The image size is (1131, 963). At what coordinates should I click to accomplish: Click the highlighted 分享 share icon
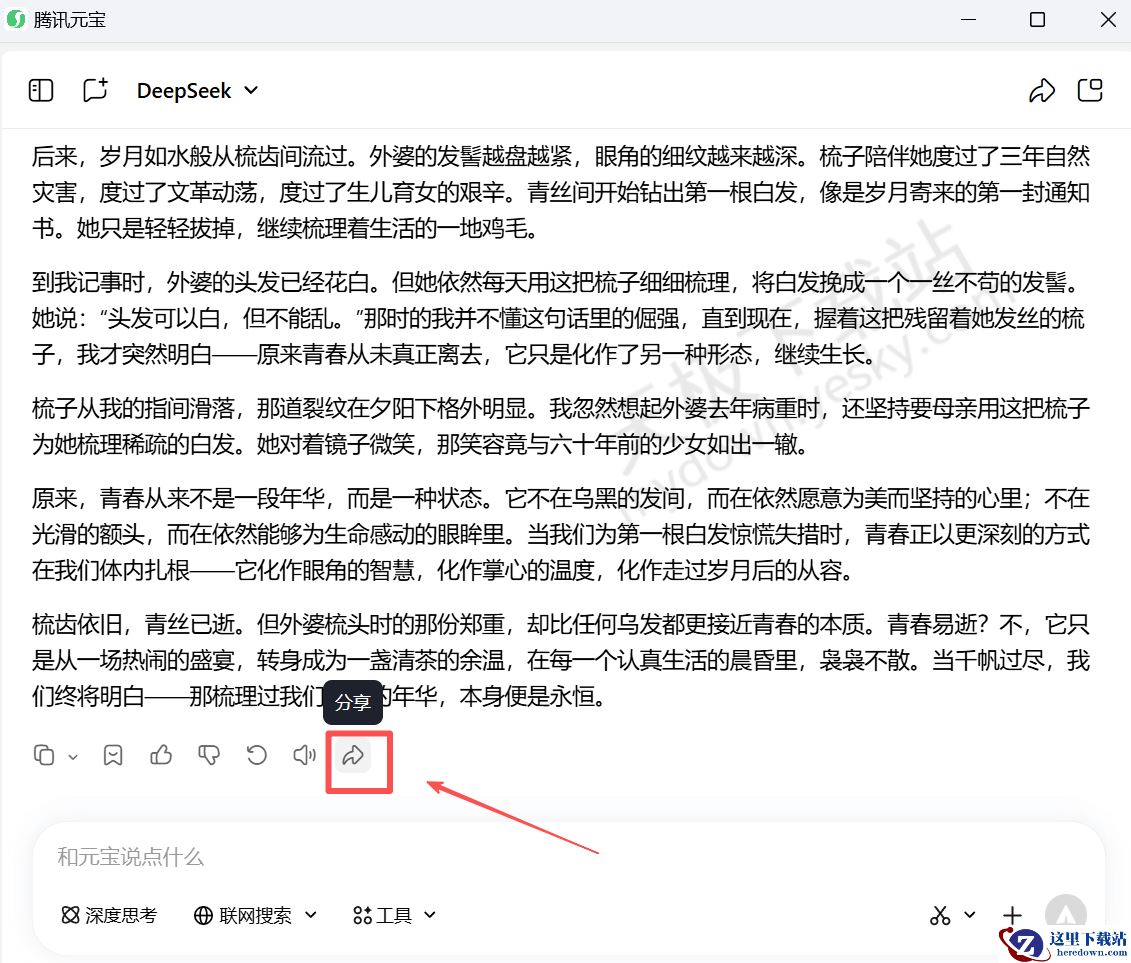click(x=353, y=756)
